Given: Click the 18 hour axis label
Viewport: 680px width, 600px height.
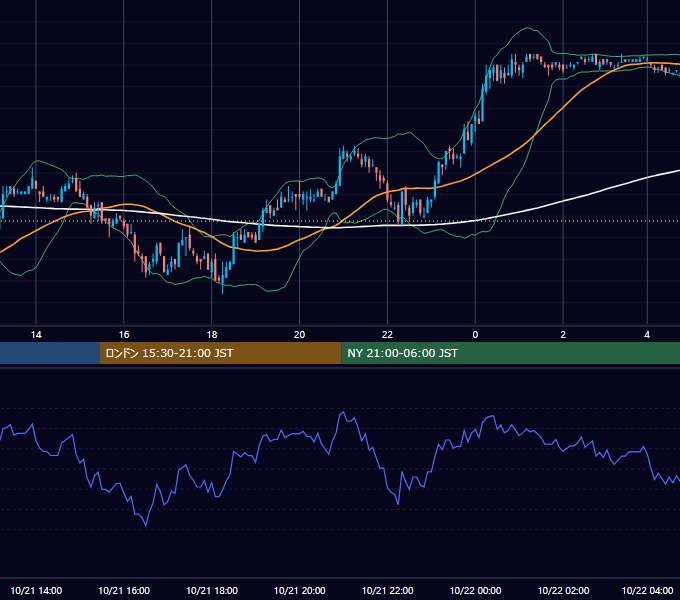Looking at the screenshot, I should [212, 335].
